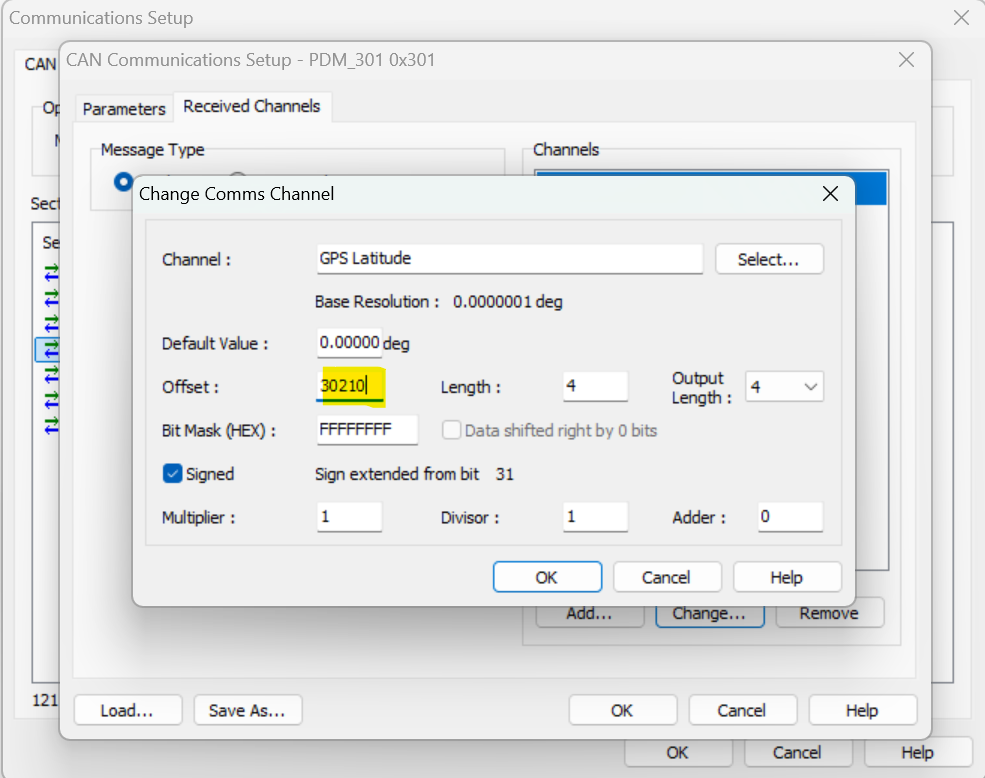The image size is (985, 778).
Task: Close the CAN Communications Setup window
Action: coord(906,60)
